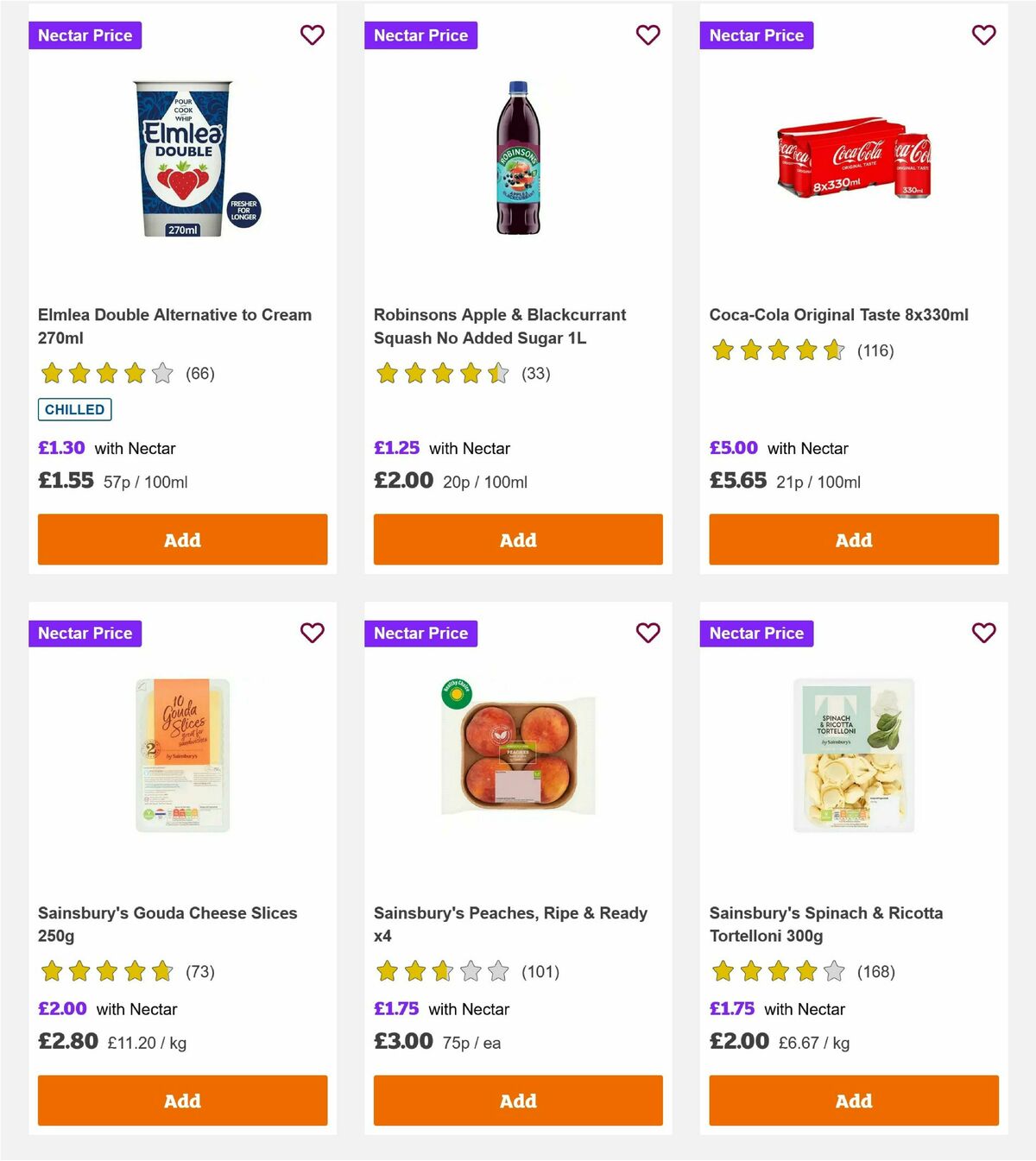Toggle favorite heart for Gouda Cheese Slices

pos(312,633)
